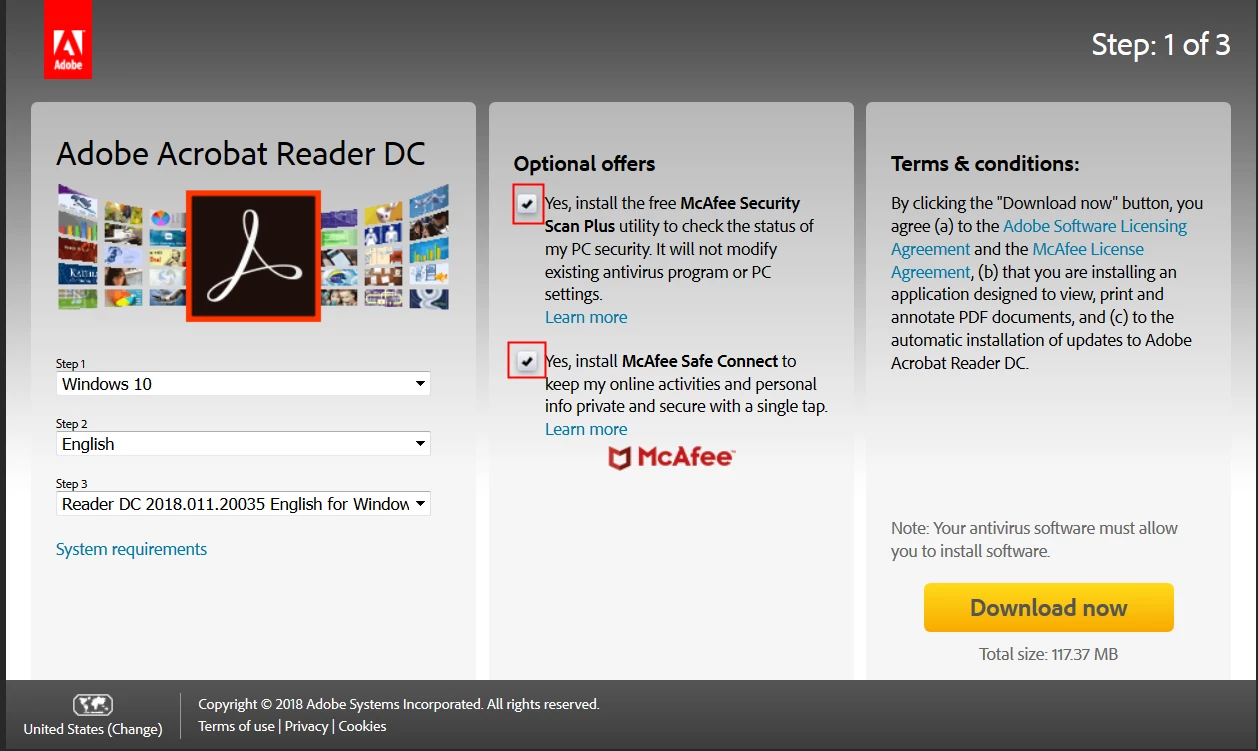Open Learn more for Safe Connect

[586, 429]
